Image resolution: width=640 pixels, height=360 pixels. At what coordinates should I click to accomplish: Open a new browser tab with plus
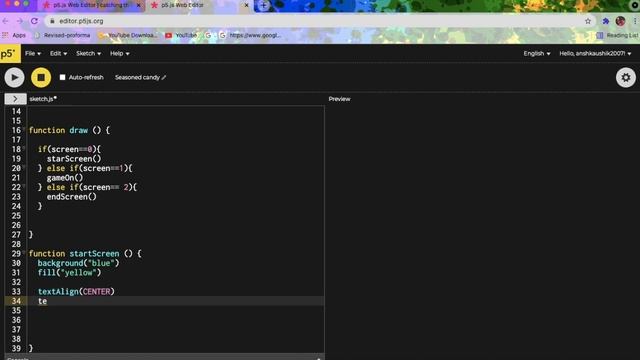coord(263,5)
